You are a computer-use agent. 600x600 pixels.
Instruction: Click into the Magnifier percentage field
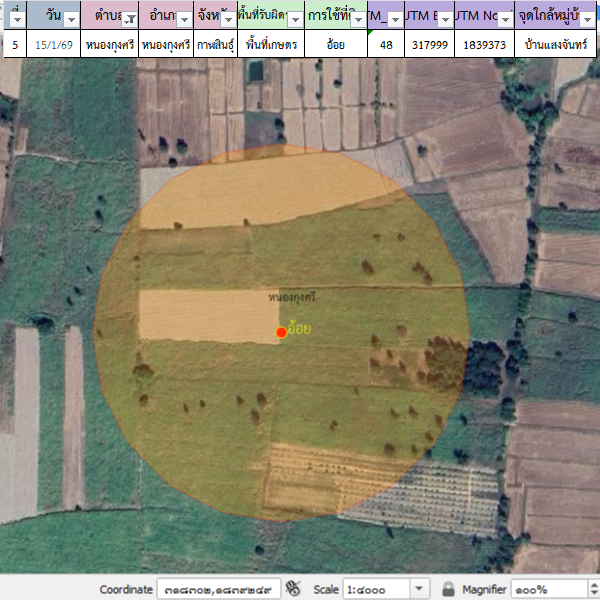click(x=545, y=589)
